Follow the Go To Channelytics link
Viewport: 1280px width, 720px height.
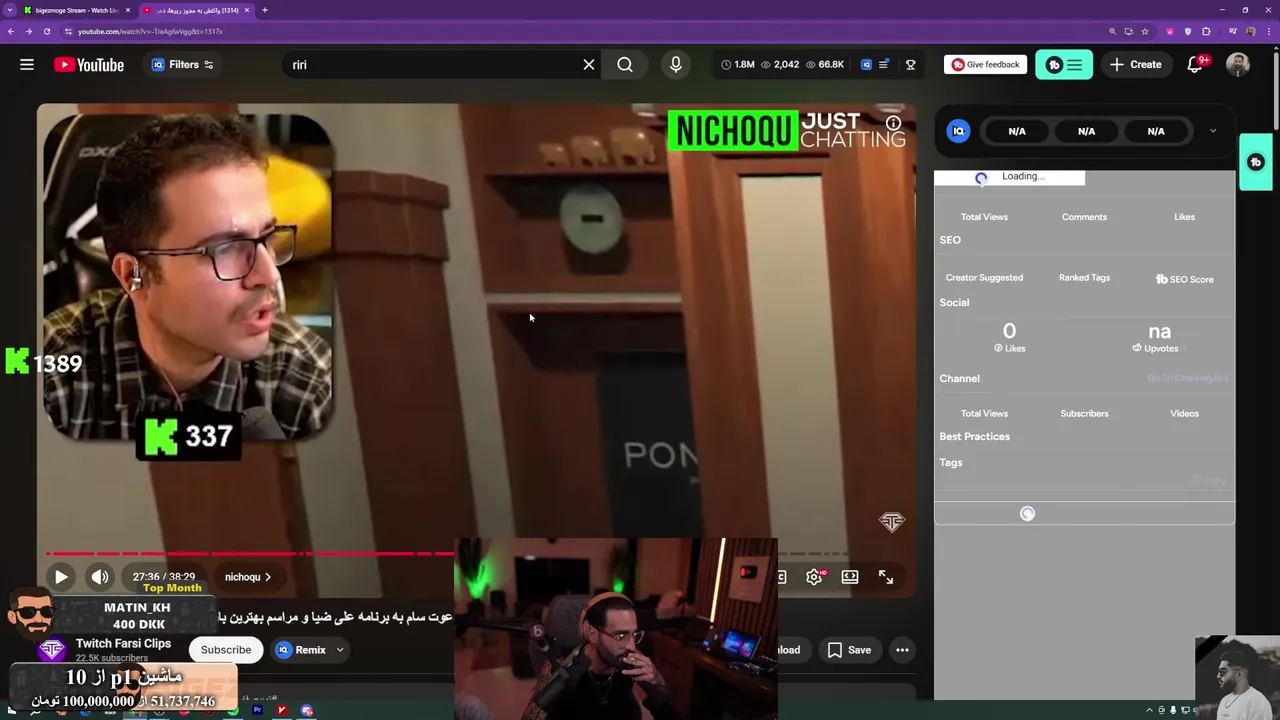(x=1188, y=378)
